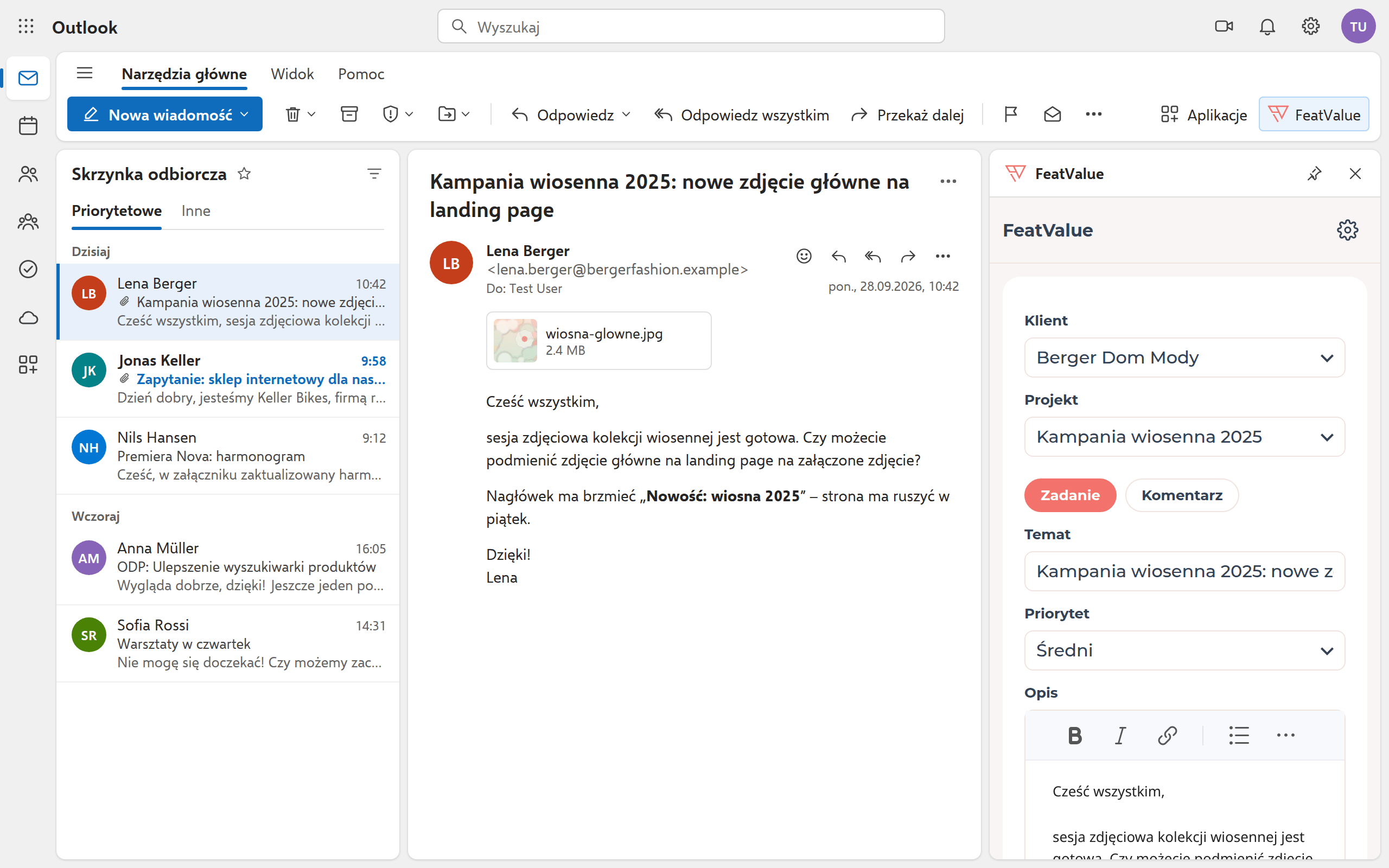Open More apps icon in sidebar
Screen dimensions: 1389x868
point(28,365)
